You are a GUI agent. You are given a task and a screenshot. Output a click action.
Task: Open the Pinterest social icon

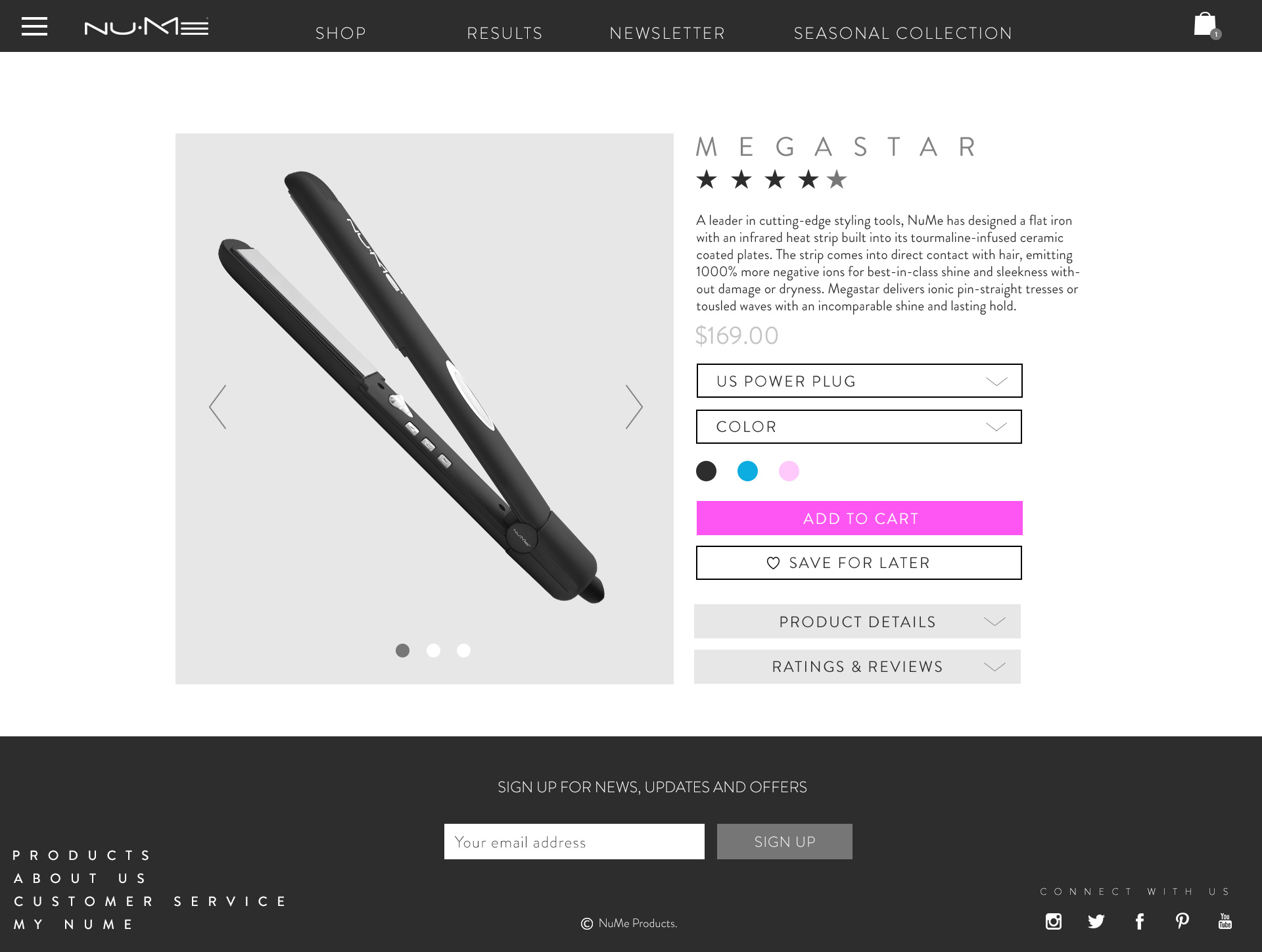point(1182,921)
